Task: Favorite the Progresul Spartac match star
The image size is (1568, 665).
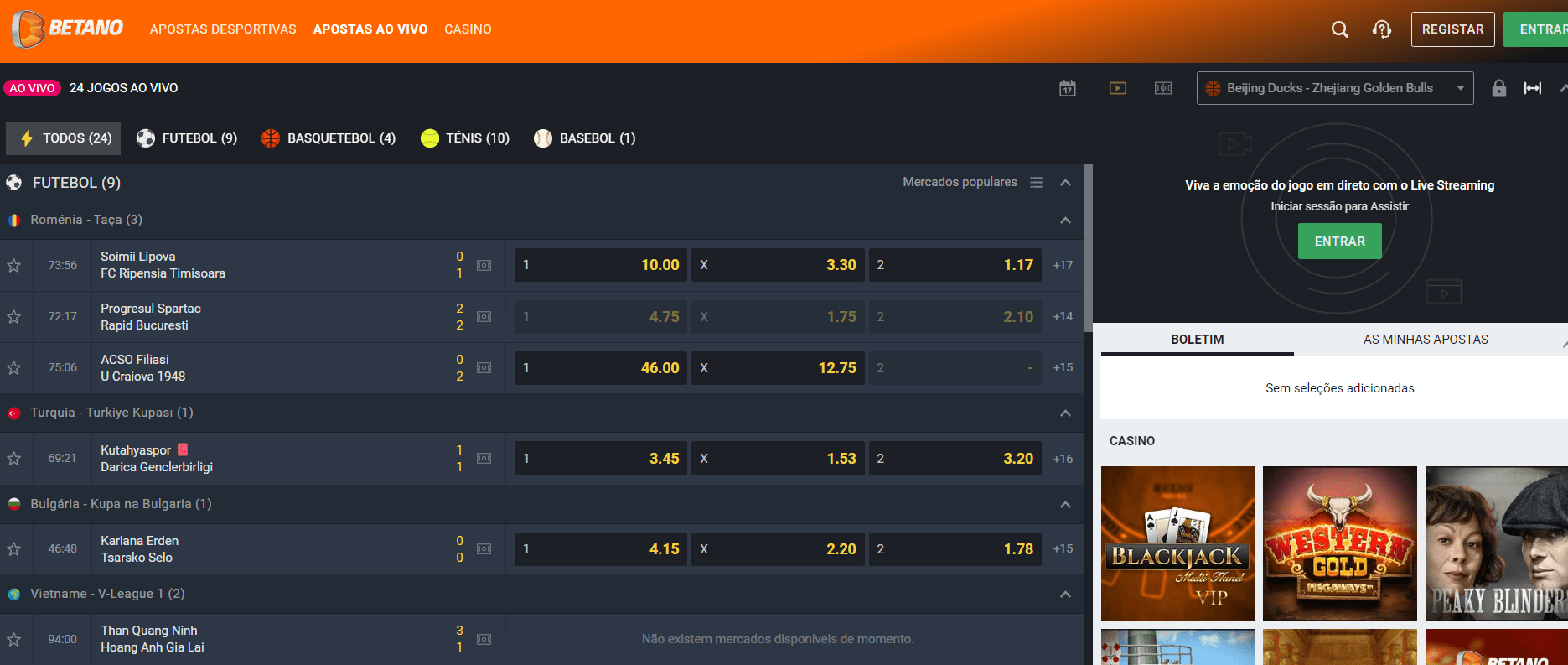Action: click(x=14, y=317)
